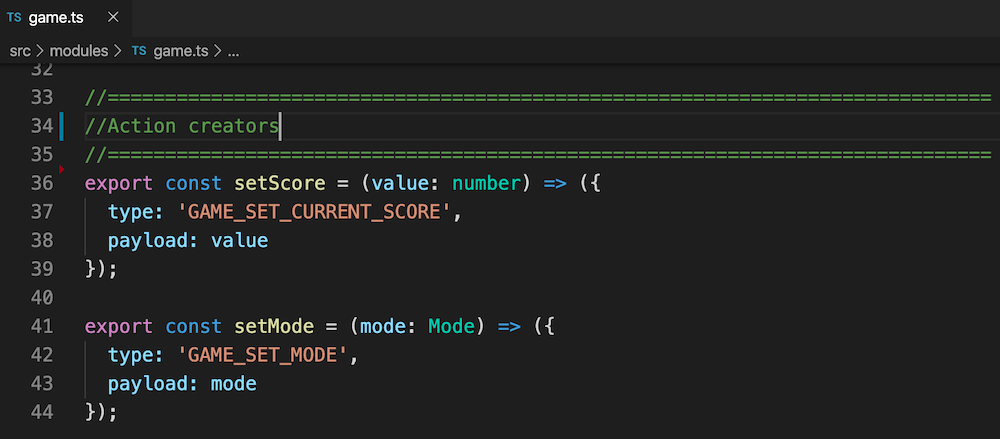
Task: Open the modules breadcrumb segment
Action: tap(79, 51)
